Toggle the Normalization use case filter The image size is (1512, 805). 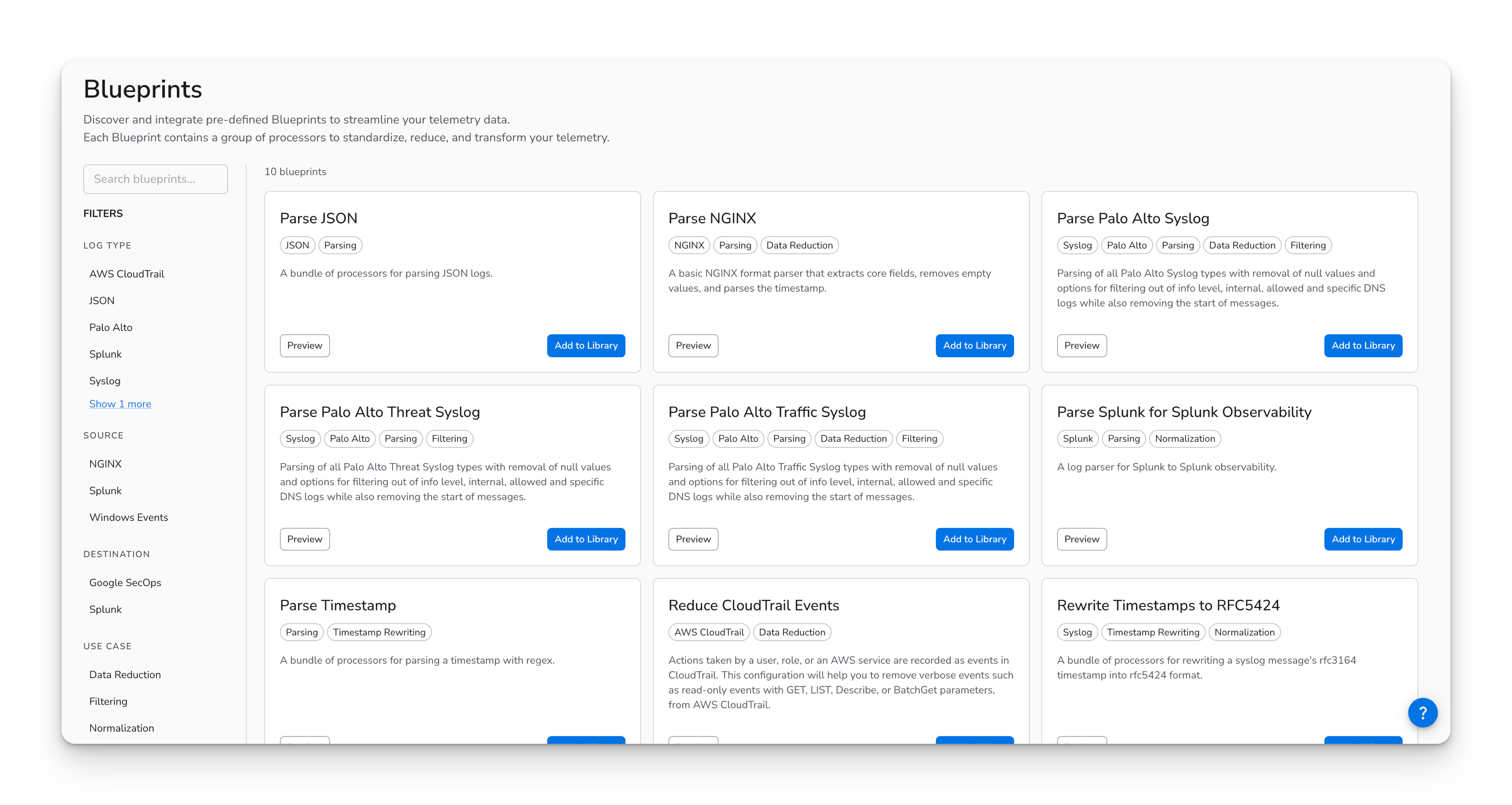coord(122,728)
